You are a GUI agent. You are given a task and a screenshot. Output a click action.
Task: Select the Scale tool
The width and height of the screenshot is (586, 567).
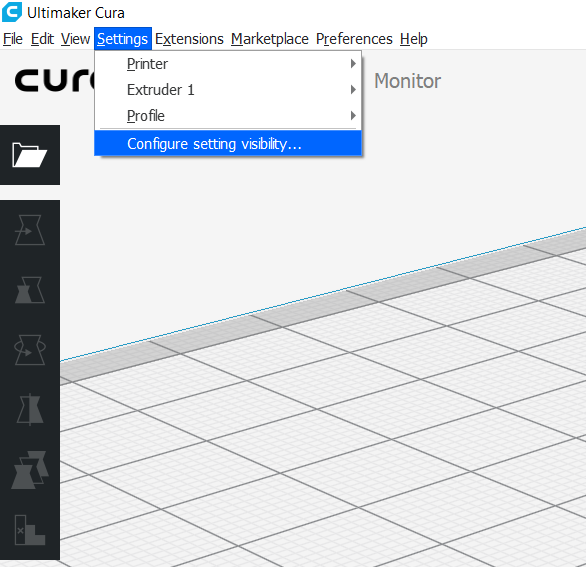[x=30, y=290]
